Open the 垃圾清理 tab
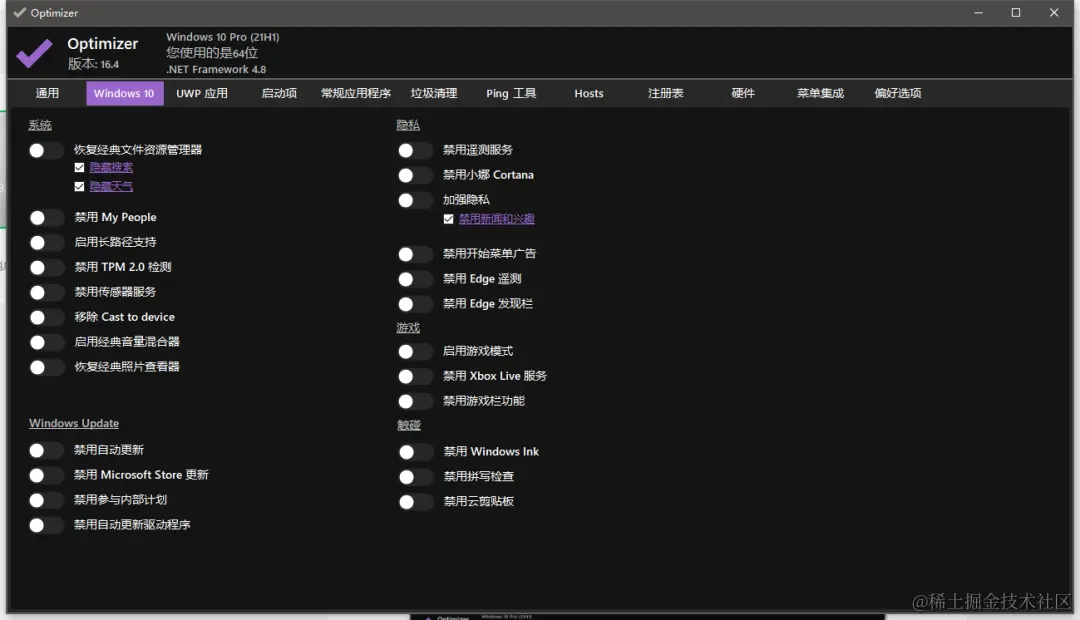This screenshot has width=1080, height=620. pyautogui.click(x=434, y=93)
